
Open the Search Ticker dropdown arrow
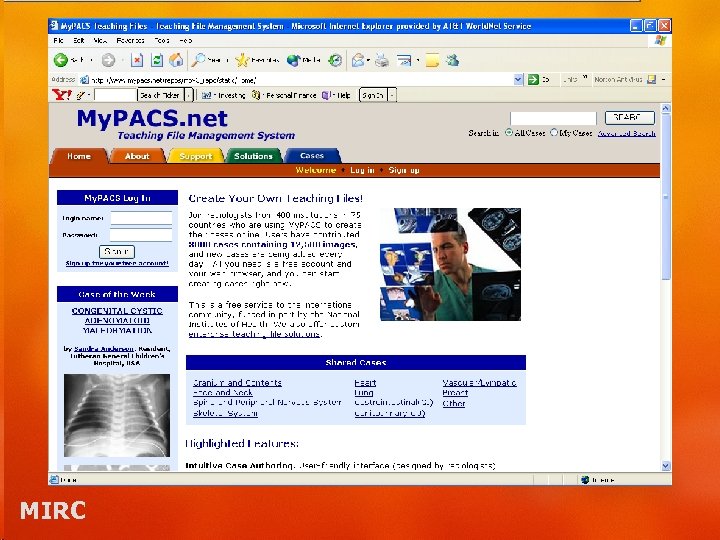[x=188, y=95]
